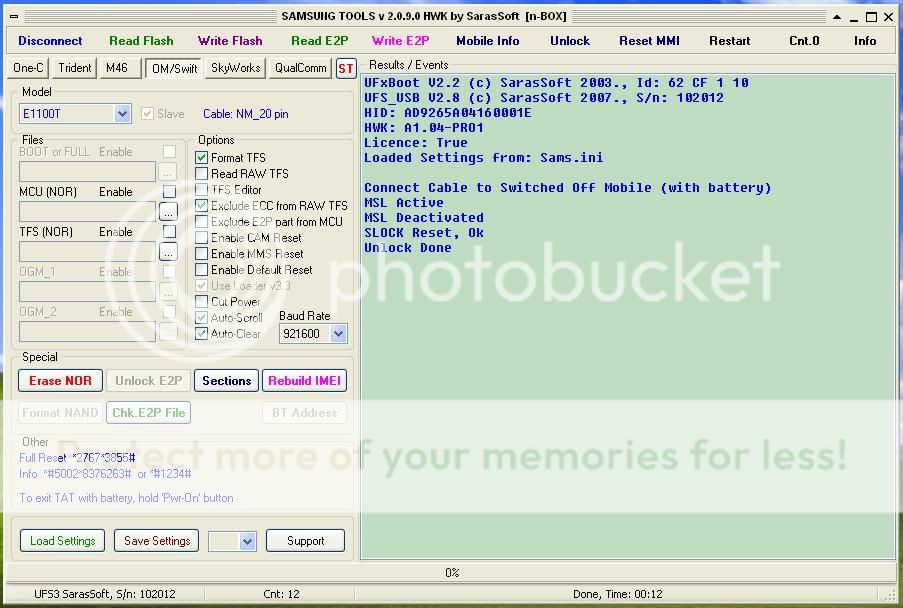Click Save Settings button
The image size is (903, 608).
pyautogui.click(x=157, y=541)
